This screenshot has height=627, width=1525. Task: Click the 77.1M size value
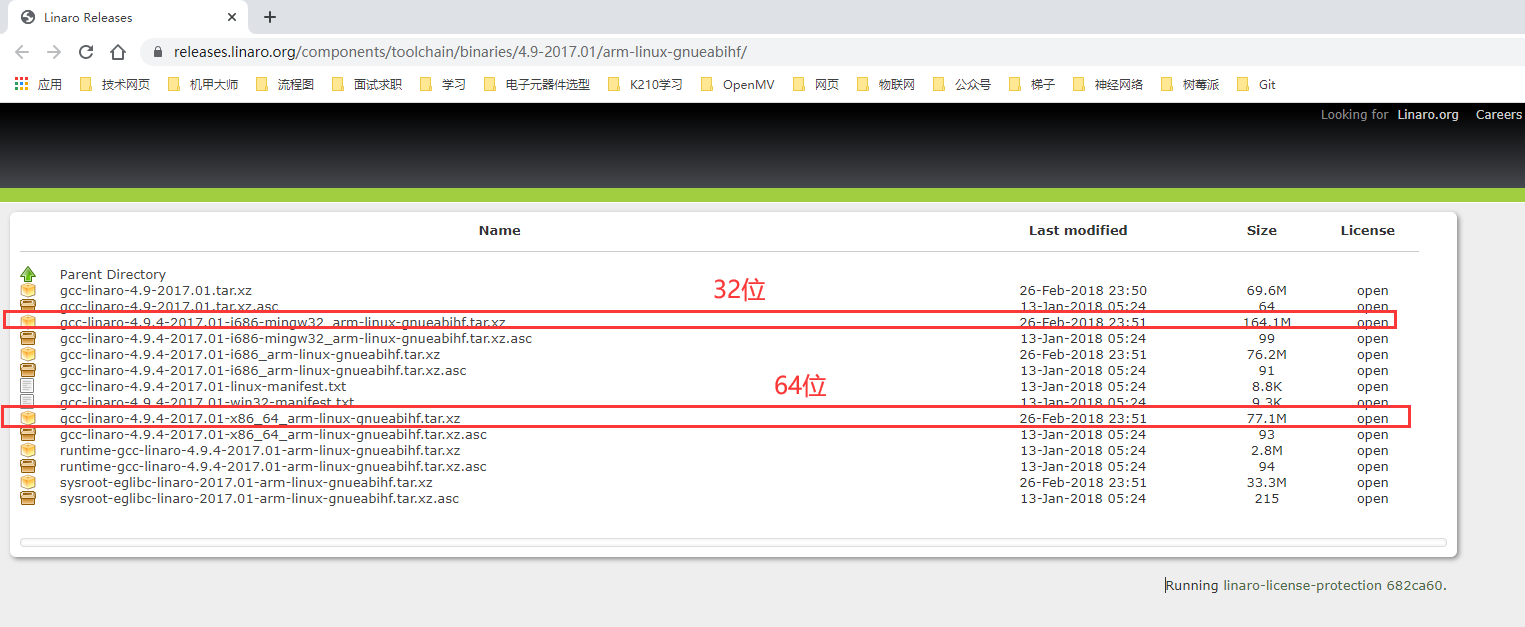pos(1266,418)
